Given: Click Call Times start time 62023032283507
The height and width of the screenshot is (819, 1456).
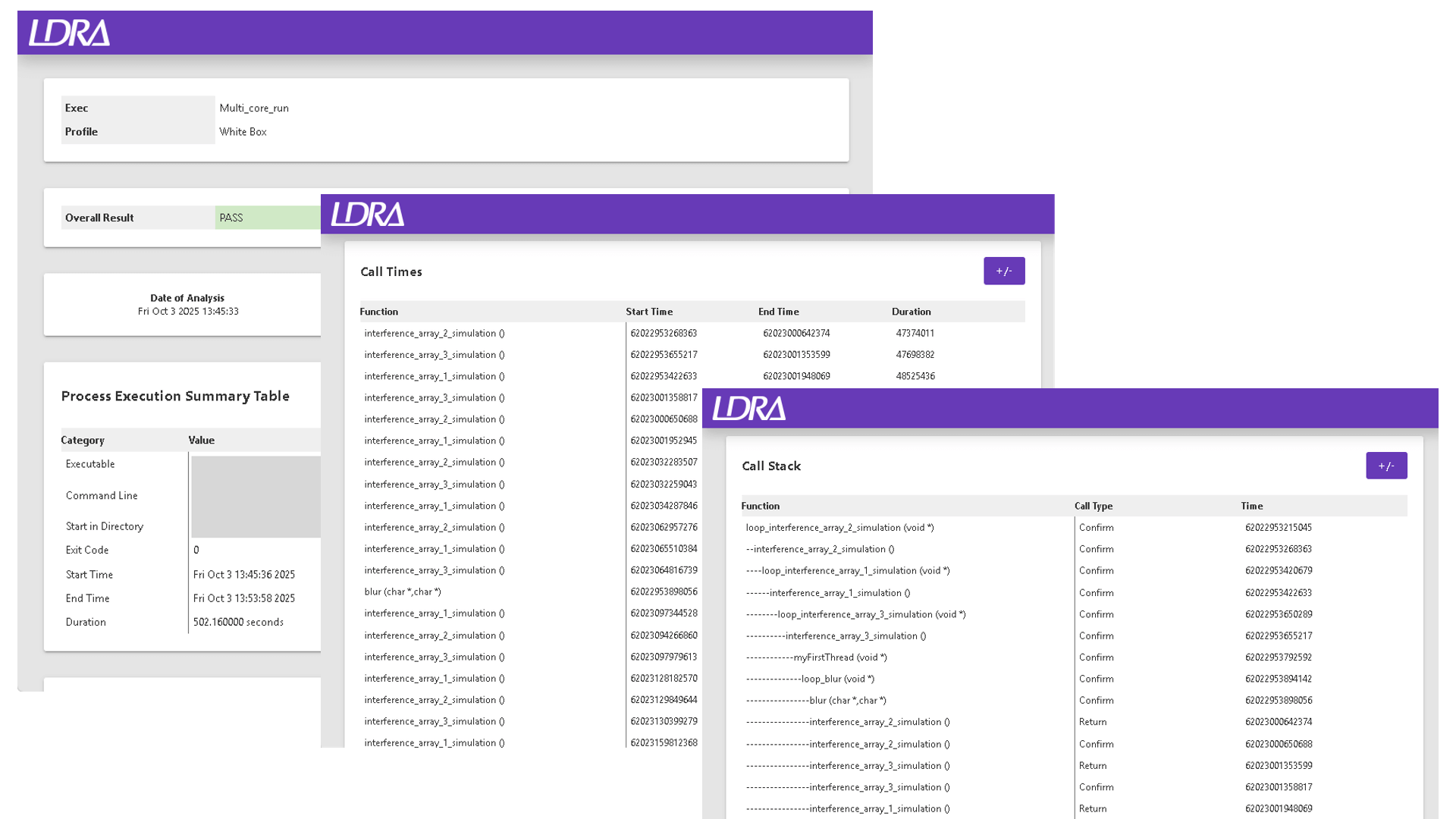Looking at the screenshot, I should (664, 462).
